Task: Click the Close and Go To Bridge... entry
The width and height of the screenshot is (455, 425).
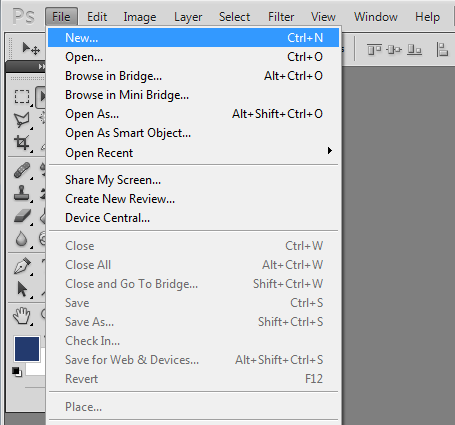Action: [194, 284]
